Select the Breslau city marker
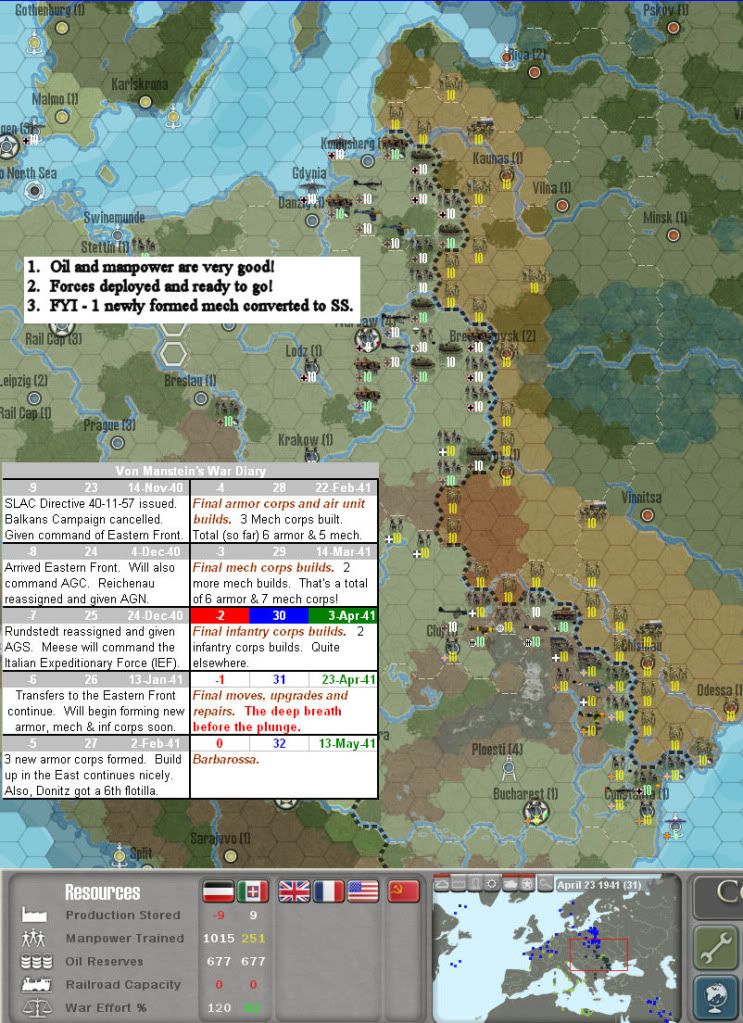This screenshot has width=743, height=1023. point(201,398)
